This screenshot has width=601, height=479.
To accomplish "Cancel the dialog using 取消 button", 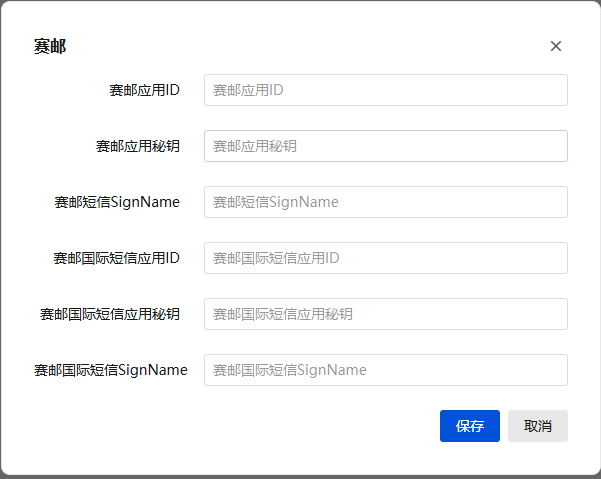I will click(538, 426).
